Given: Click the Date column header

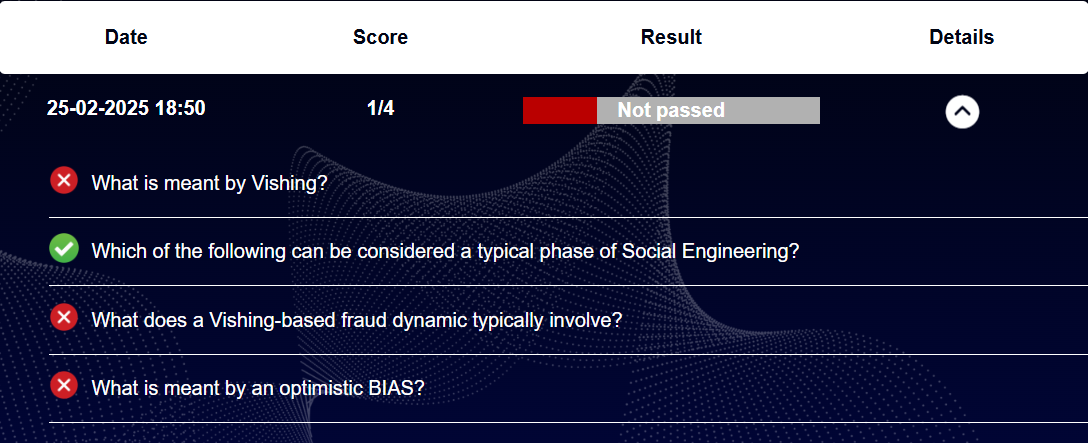Looking at the screenshot, I should point(126,37).
